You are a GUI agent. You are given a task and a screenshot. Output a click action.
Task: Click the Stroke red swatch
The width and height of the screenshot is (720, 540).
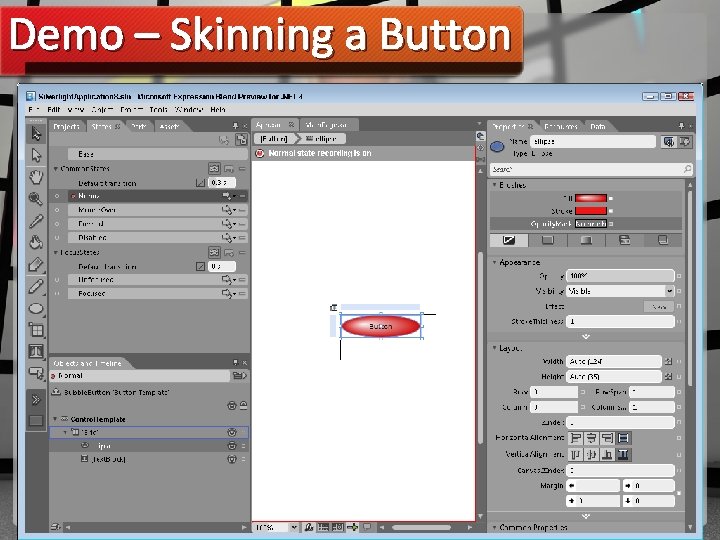click(x=591, y=211)
